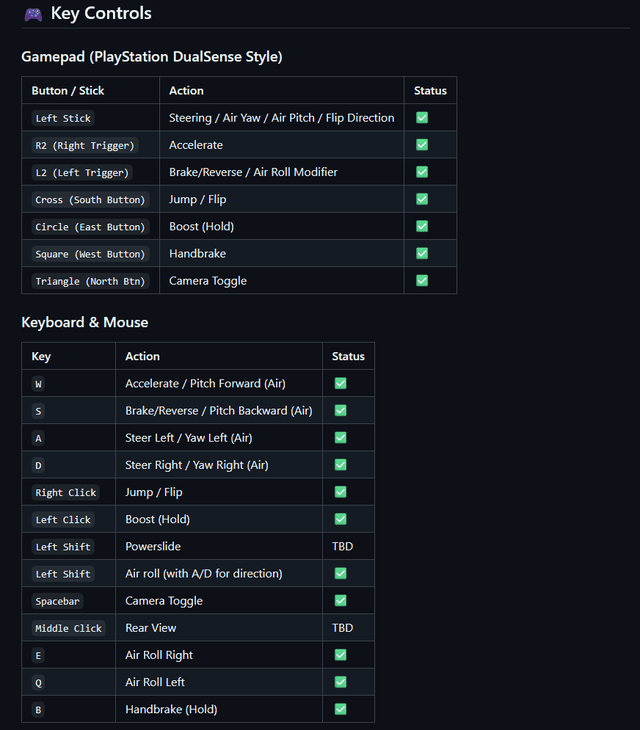Click checkmark for Cross South Button
Viewport: 640px width, 730px height.
pyautogui.click(x=422, y=199)
